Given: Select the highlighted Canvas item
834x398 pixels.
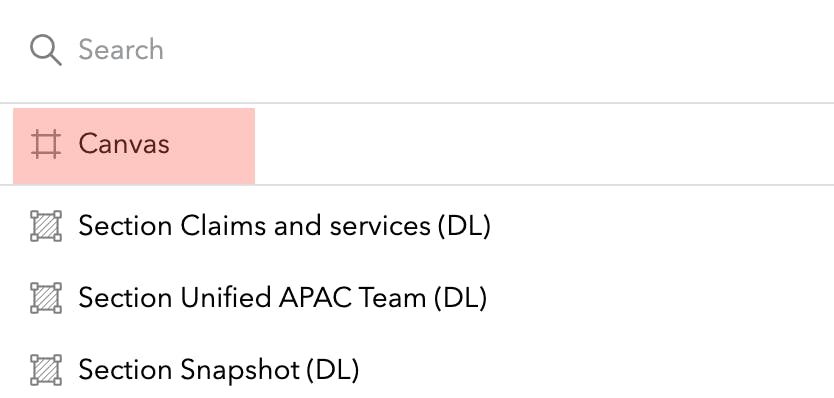Looking at the screenshot, I should (x=134, y=146).
